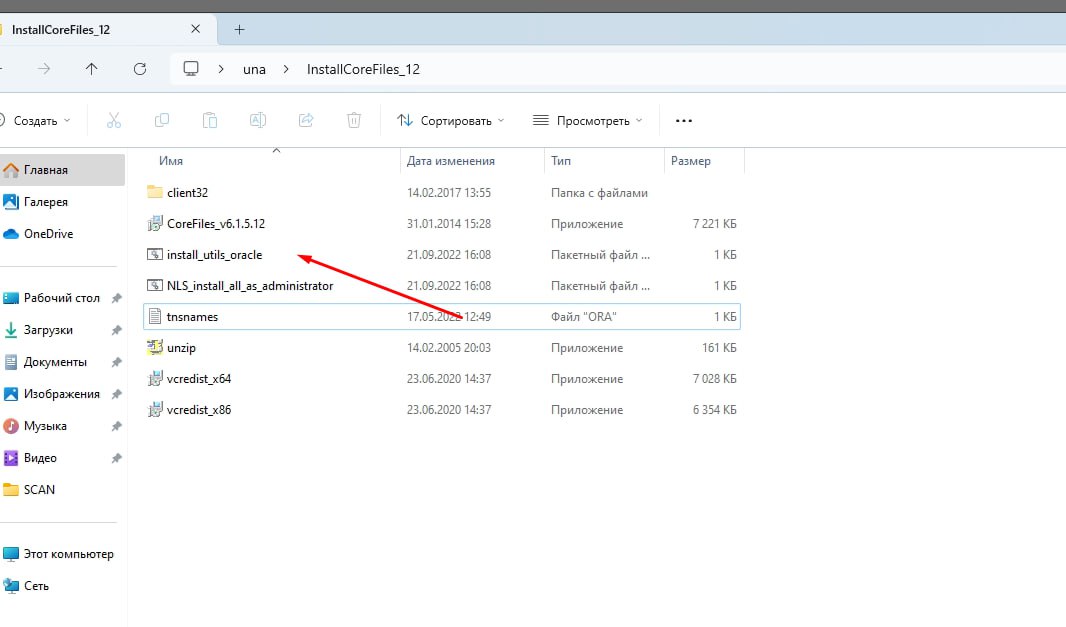Screen dimensions: 1066x627
Task: Expand chevron before una in address bar
Action: 221,69
